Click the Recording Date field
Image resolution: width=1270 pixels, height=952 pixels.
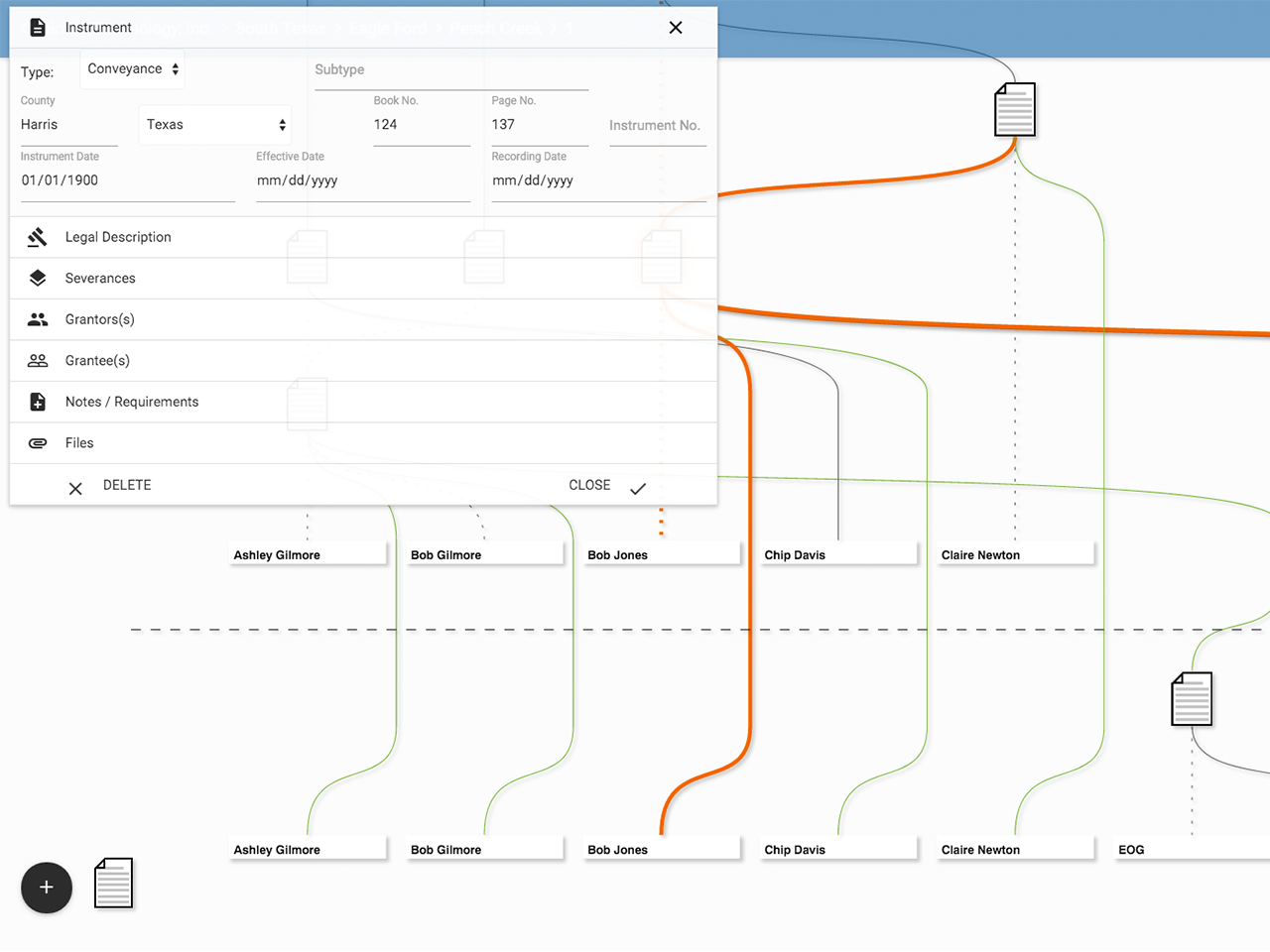tap(599, 181)
